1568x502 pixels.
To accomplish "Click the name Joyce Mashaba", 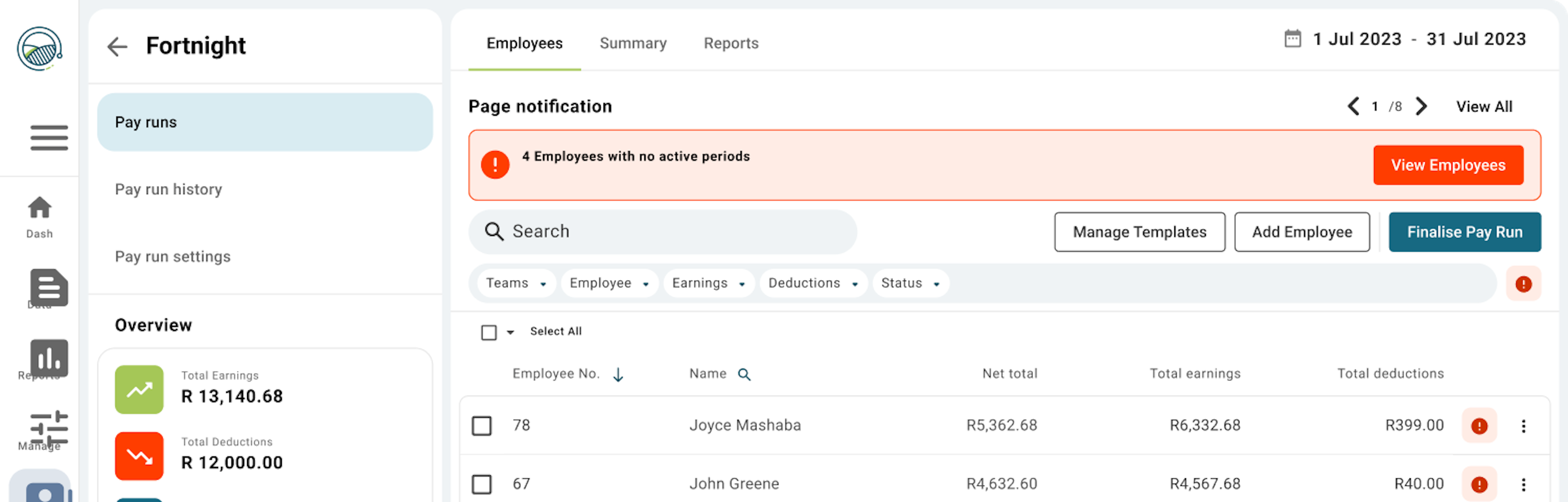I will (745, 425).
